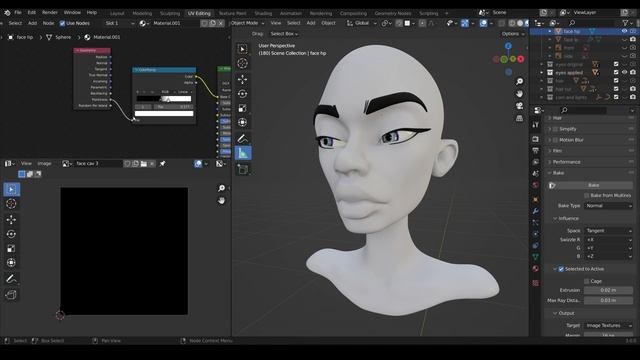Screen dimensions: 640x360
Task: Select the Scale tool in 3D viewport
Action: (x=242, y=108)
